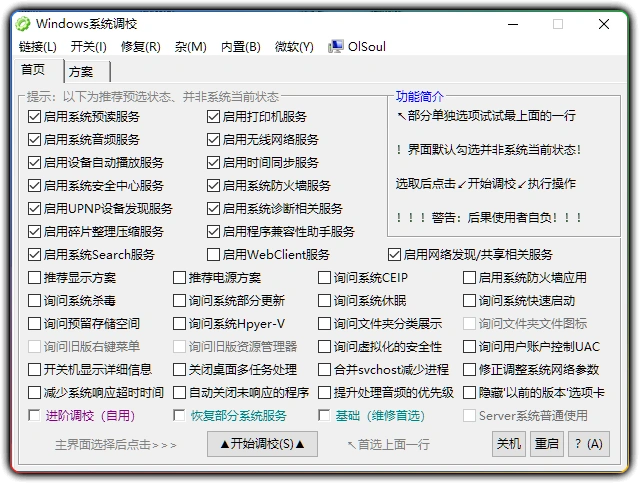
Task: Check 询问虚拟化的安全性
Action: pos(324,347)
